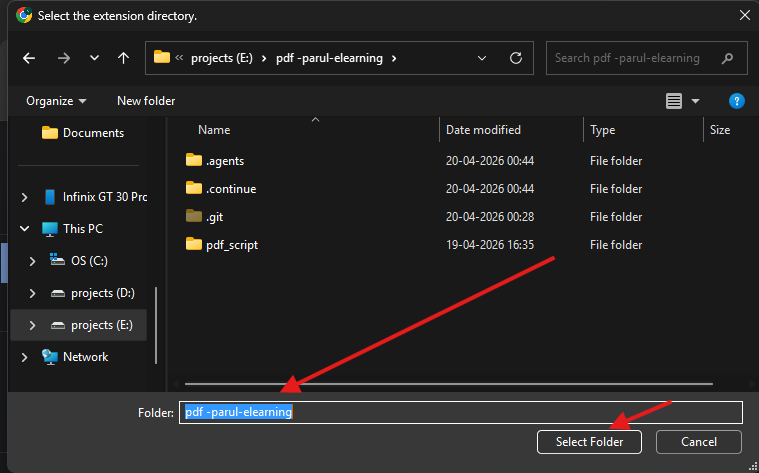Click File folder type of .agents
This screenshot has width=759, height=473.
coord(616,161)
